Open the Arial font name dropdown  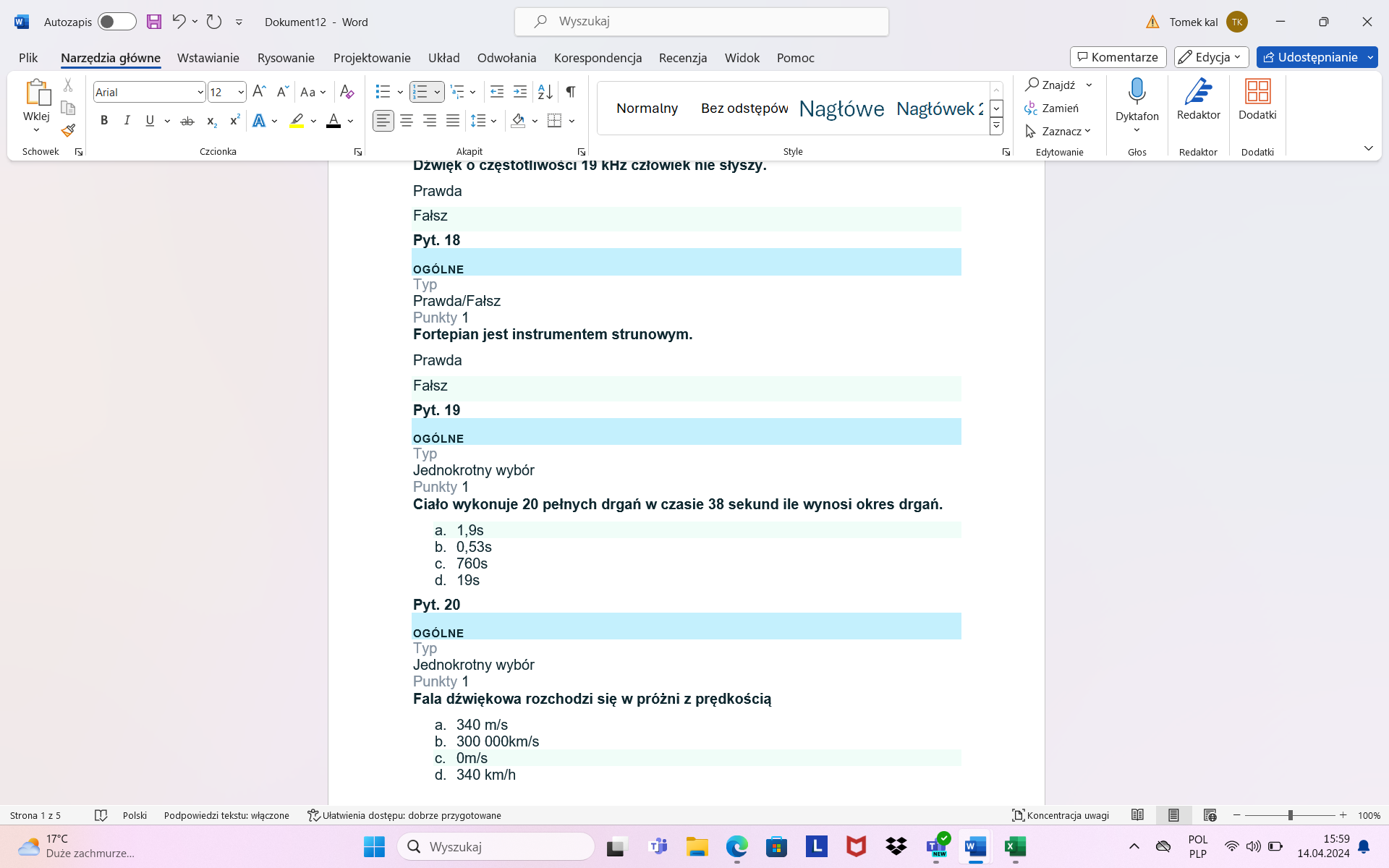[x=200, y=93]
